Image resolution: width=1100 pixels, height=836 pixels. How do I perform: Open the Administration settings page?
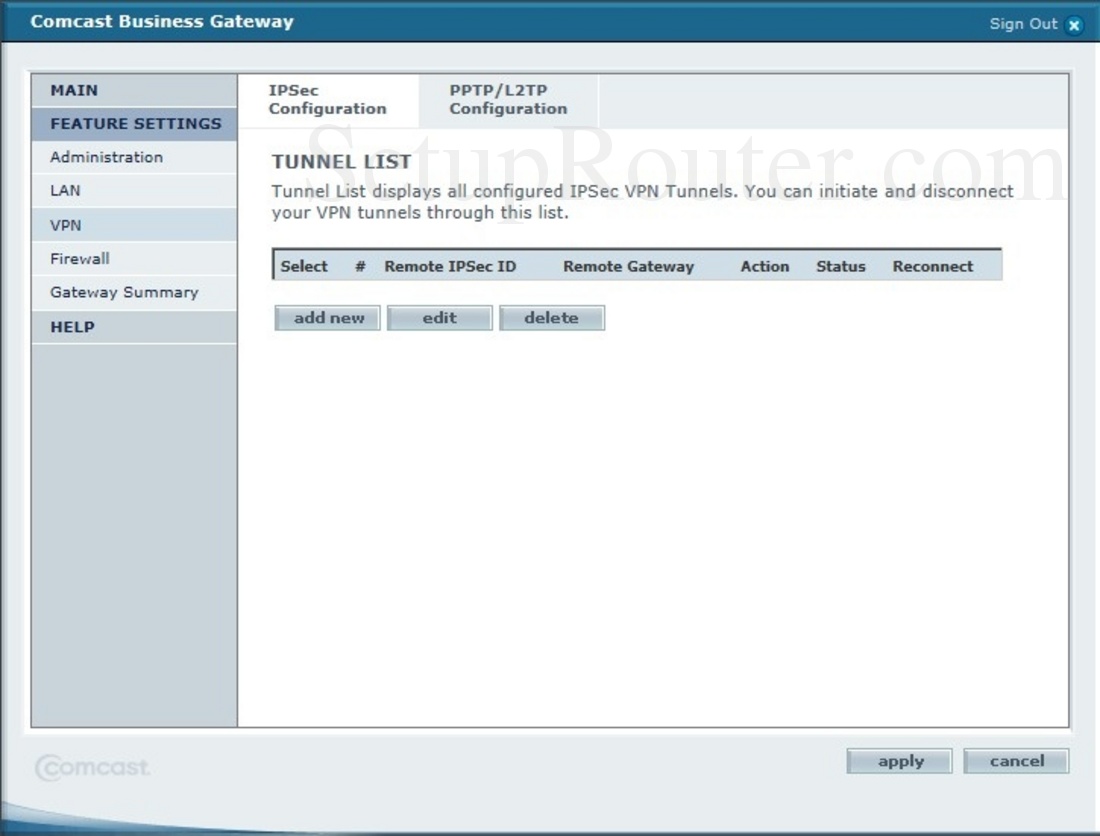coord(134,157)
